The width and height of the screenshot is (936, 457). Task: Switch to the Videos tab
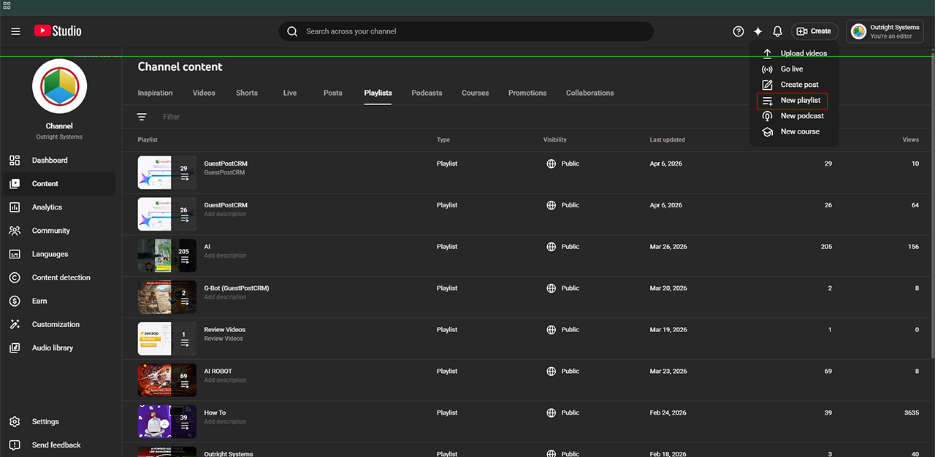tap(204, 93)
